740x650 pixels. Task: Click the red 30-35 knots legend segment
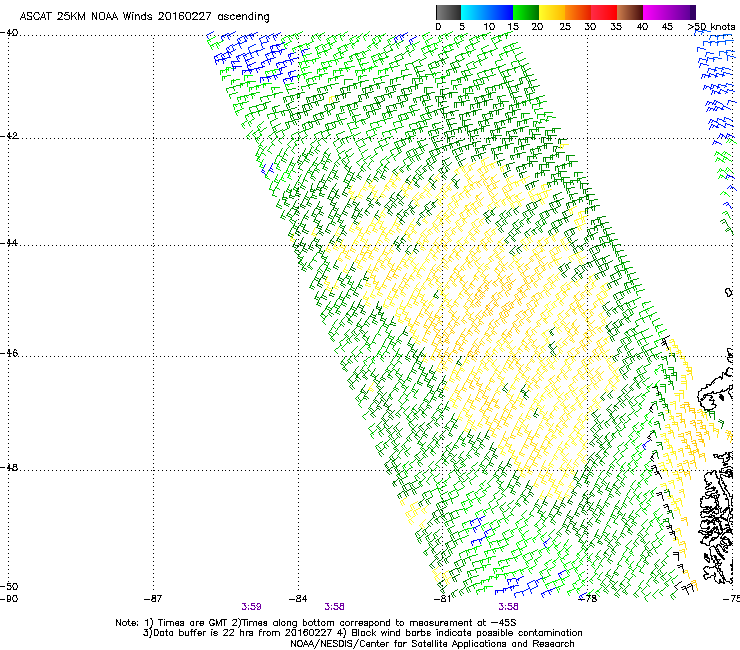click(604, 12)
